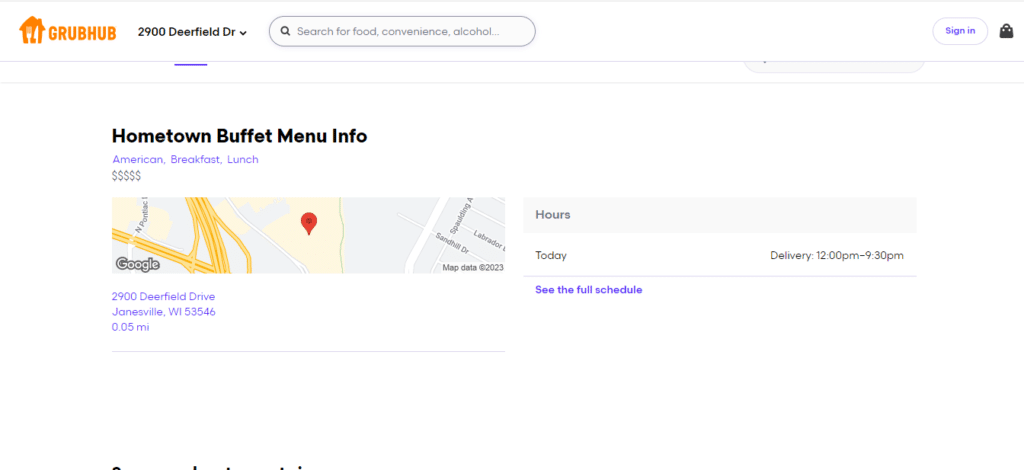Click the Sign in button
This screenshot has height=470, width=1024.
pos(960,31)
